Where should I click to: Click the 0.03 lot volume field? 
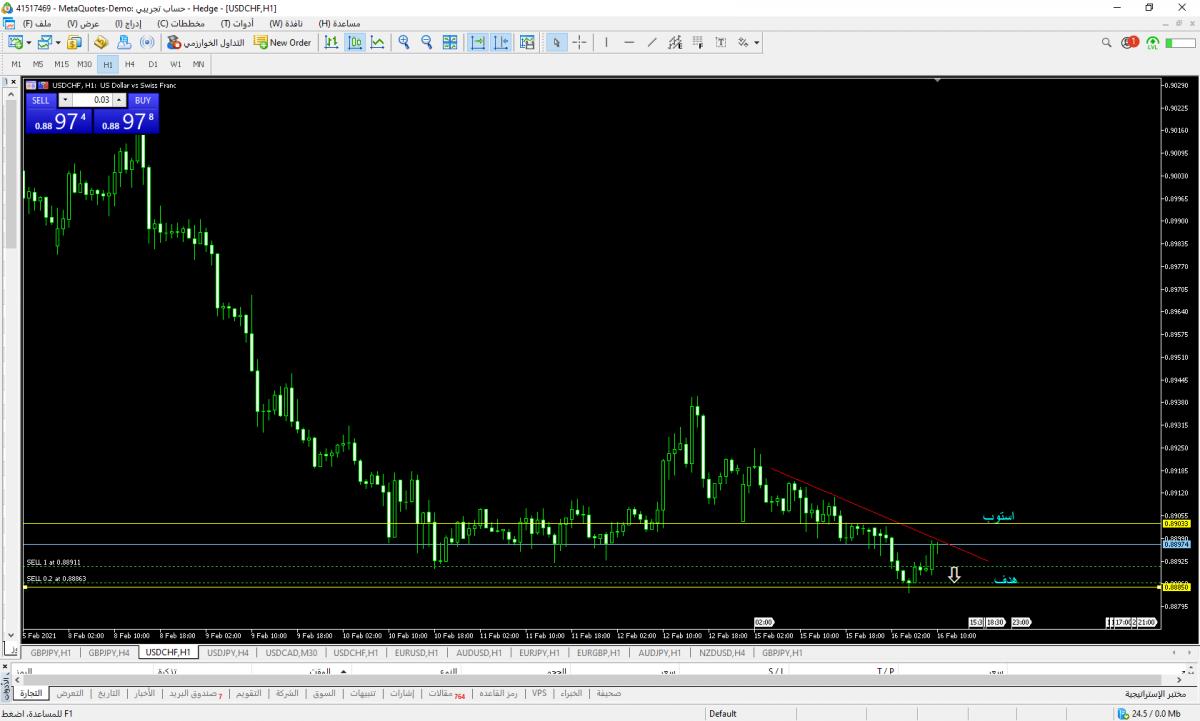[93, 100]
